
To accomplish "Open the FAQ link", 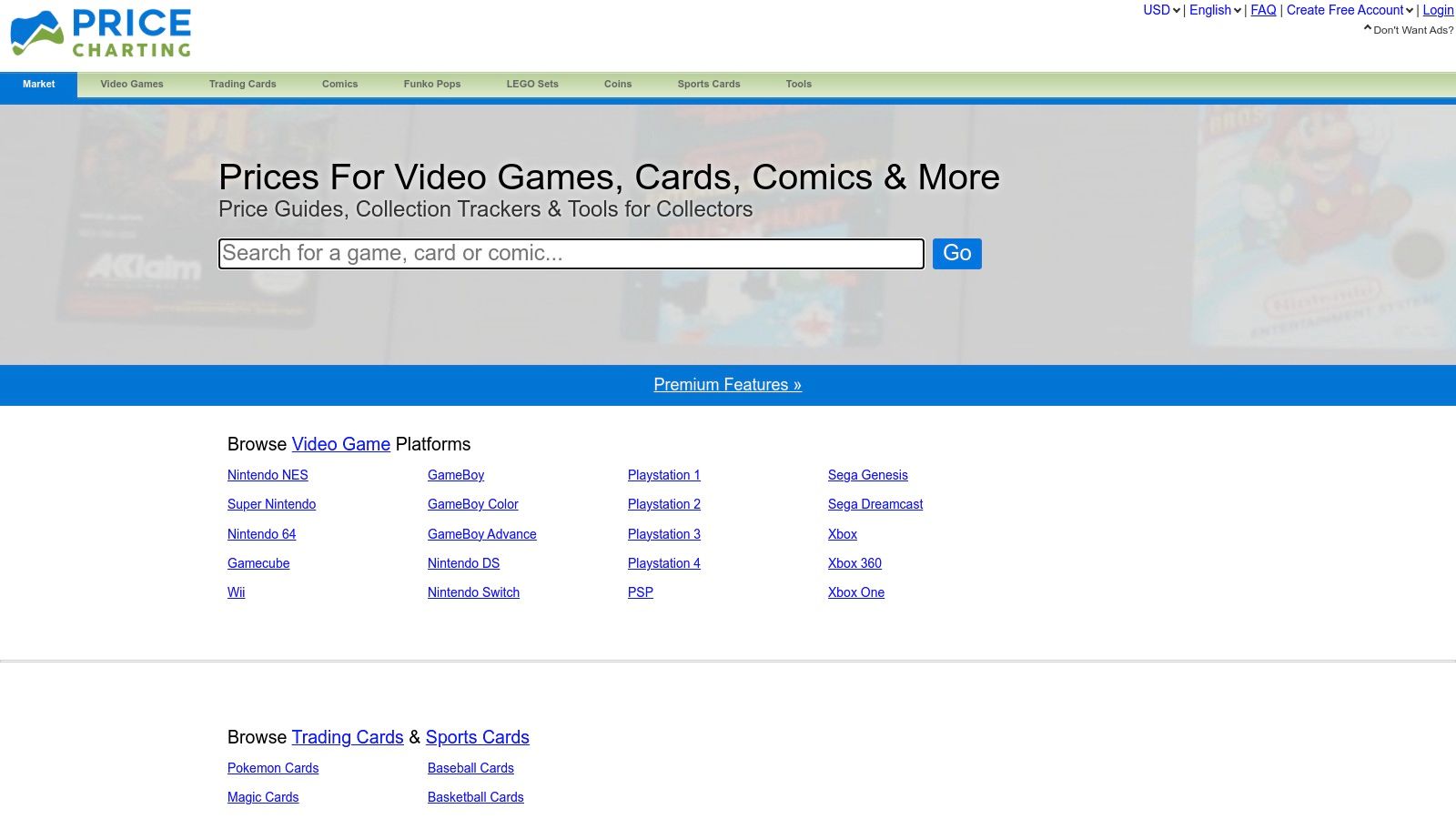I will (x=1263, y=10).
